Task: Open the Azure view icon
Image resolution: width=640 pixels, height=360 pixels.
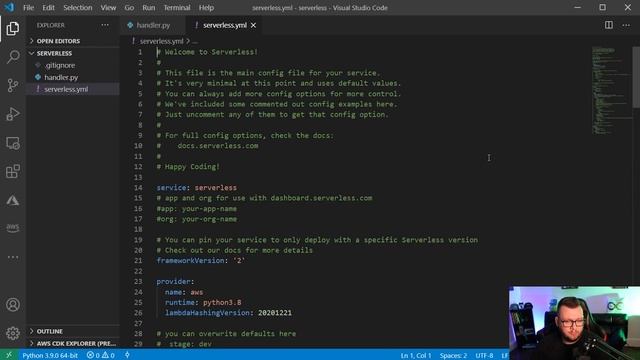Action: pyautogui.click(x=13, y=200)
